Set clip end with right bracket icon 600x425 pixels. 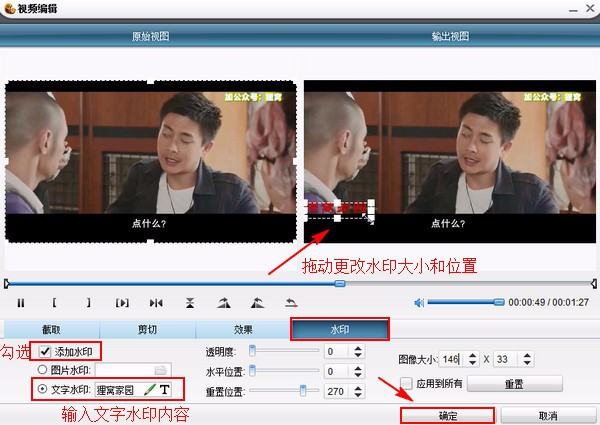point(88,303)
